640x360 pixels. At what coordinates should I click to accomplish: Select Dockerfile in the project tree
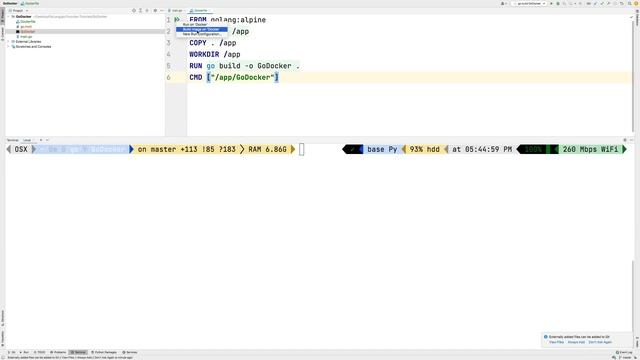(26, 22)
